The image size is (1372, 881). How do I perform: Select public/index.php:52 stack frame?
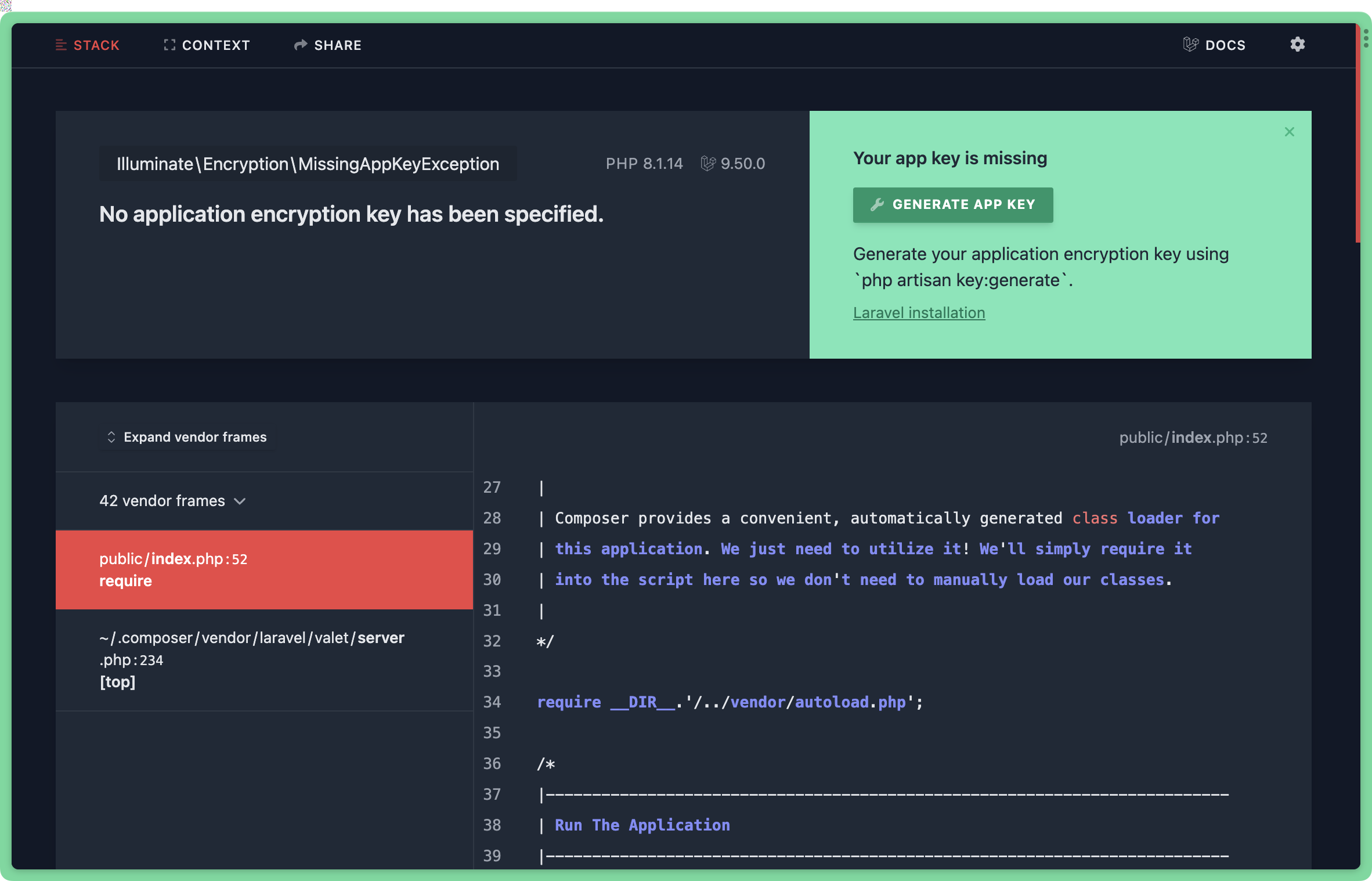click(x=263, y=569)
